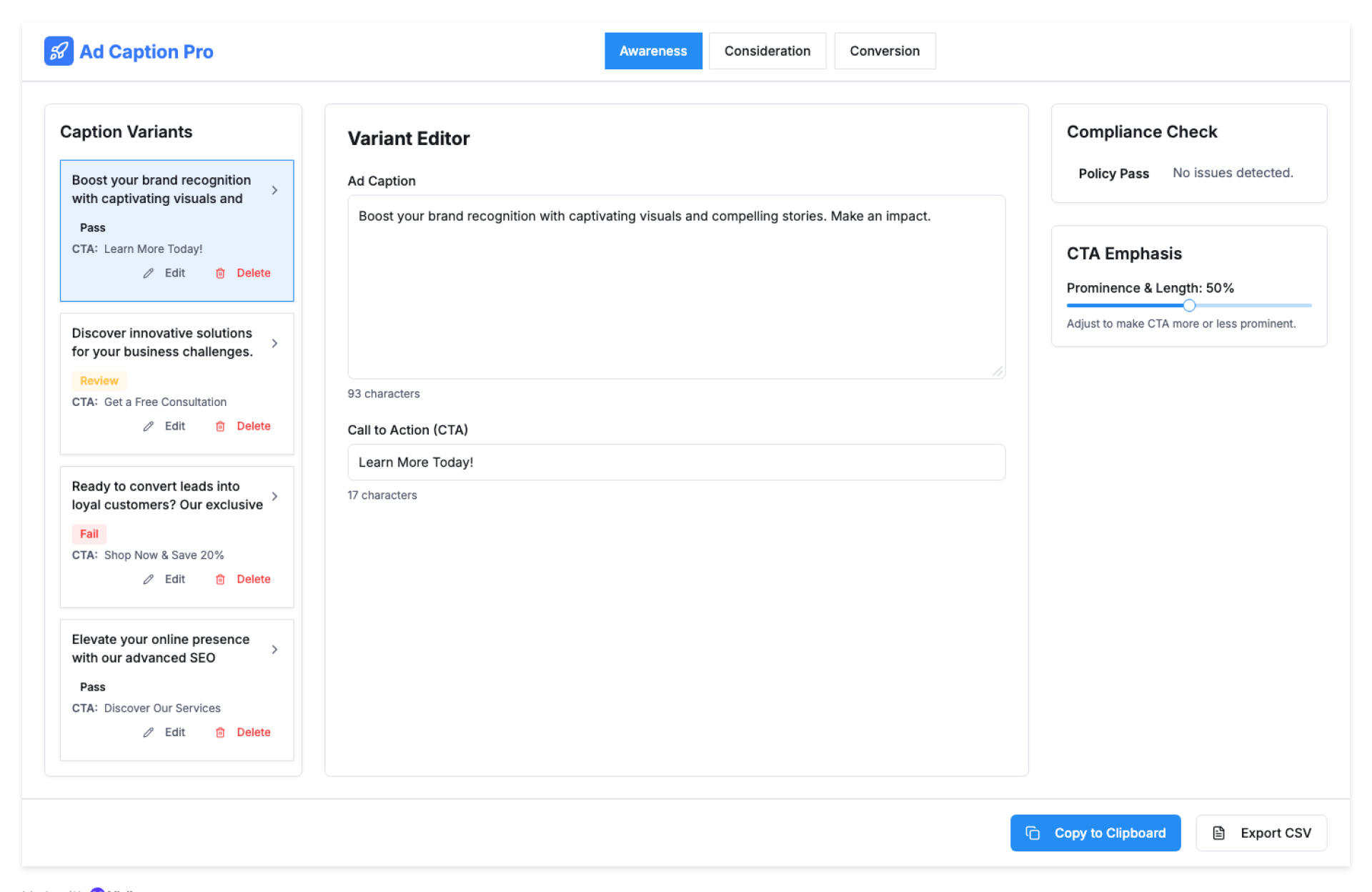
Task: Click trash icon on Ready to convert variant
Action: coord(220,579)
